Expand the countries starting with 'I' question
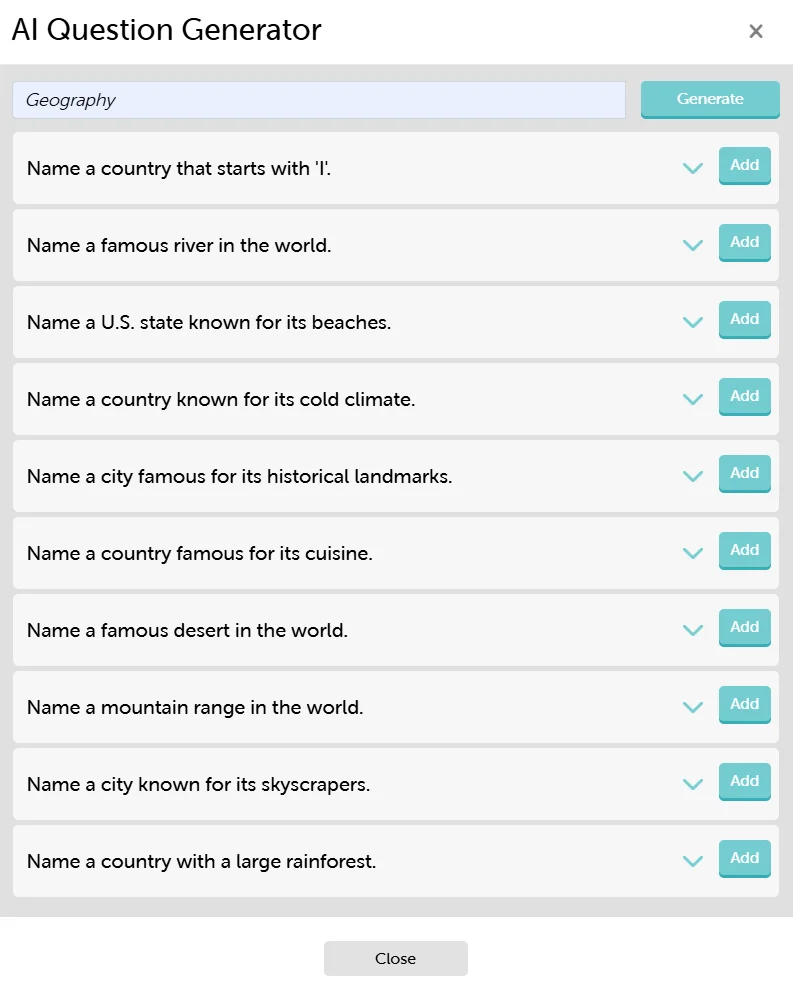 [x=692, y=169]
